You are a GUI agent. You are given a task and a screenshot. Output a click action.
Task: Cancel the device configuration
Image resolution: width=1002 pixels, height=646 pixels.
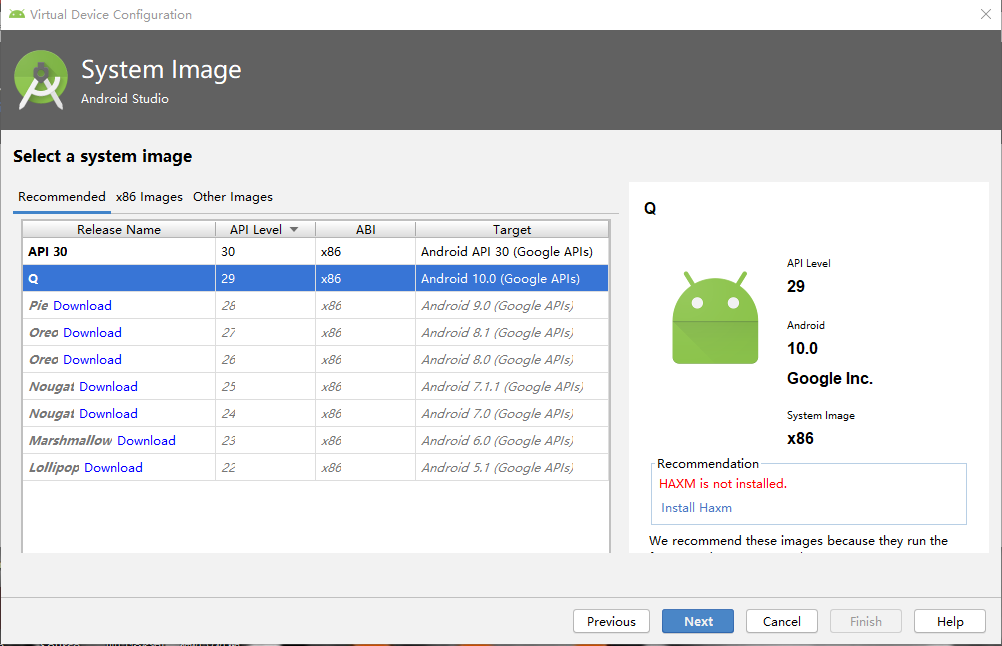pyautogui.click(x=781, y=621)
